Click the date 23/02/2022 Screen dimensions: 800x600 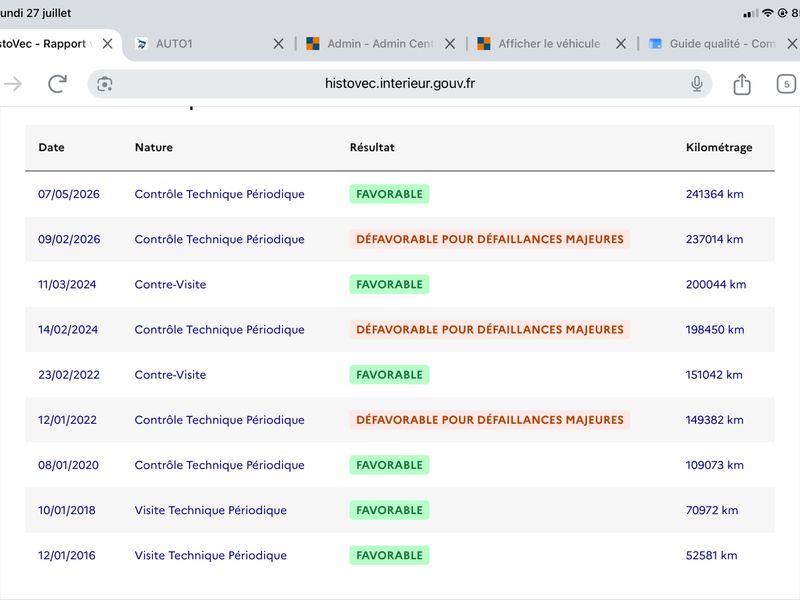(x=69, y=374)
